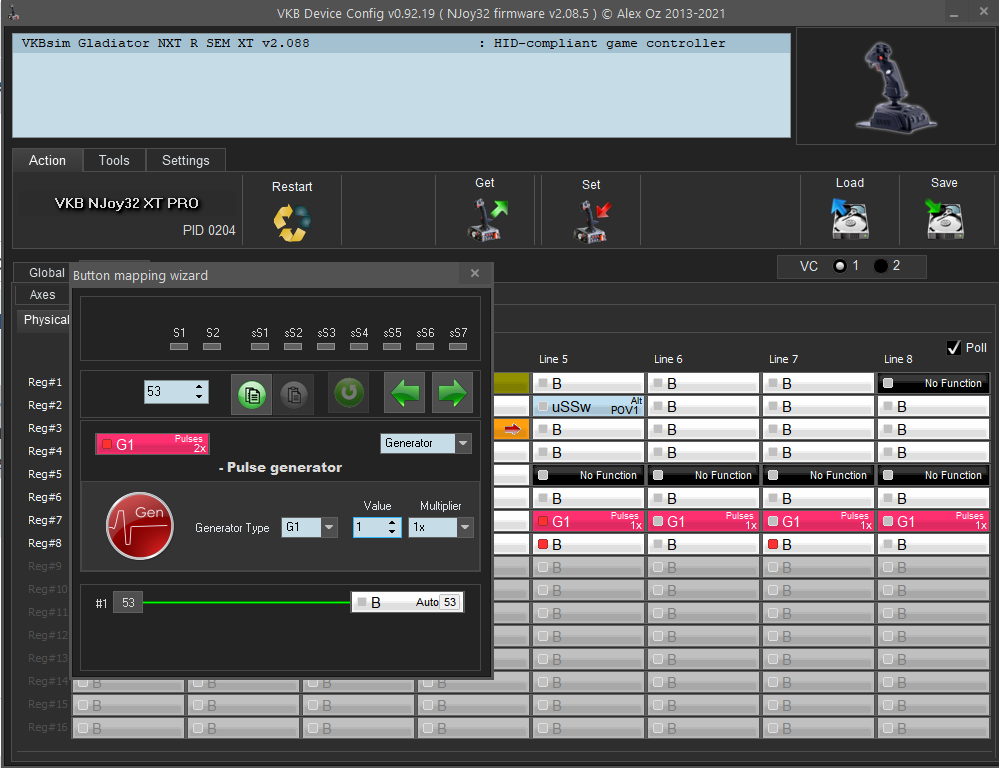Open the Multiplier 1x dropdown
Image resolution: width=999 pixels, height=768 pixels.
pos(465,527)
